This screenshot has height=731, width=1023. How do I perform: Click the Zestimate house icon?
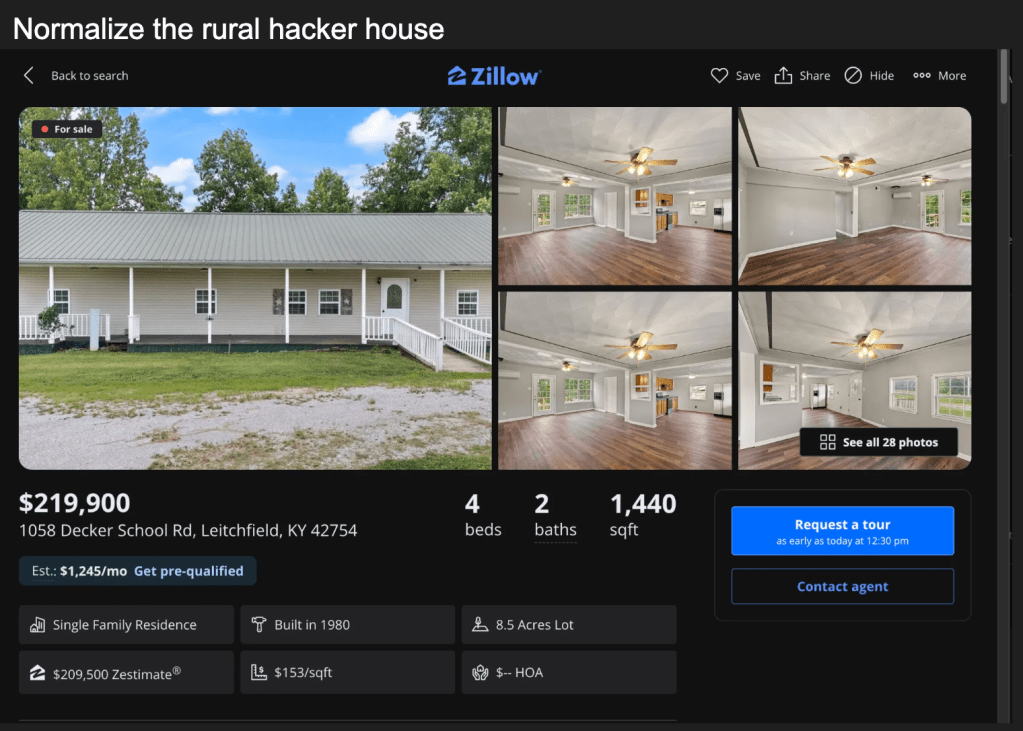tap(37, 673)
